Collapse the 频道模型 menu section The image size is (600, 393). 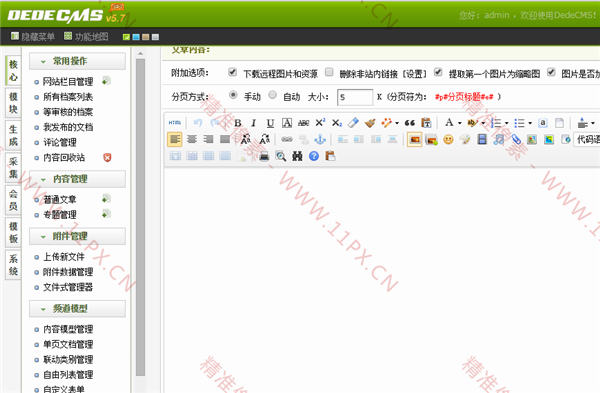point(77,308)
